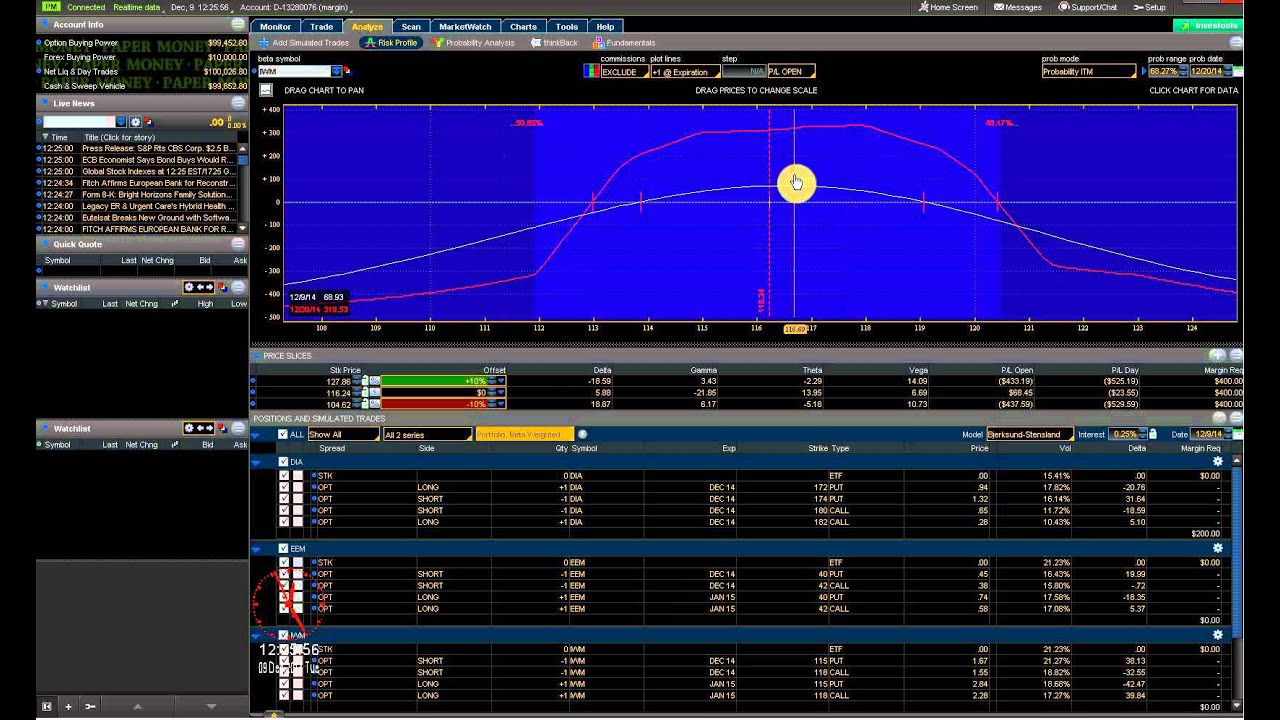
Task: Open Support/Chat
Action: coord(1088,7)
